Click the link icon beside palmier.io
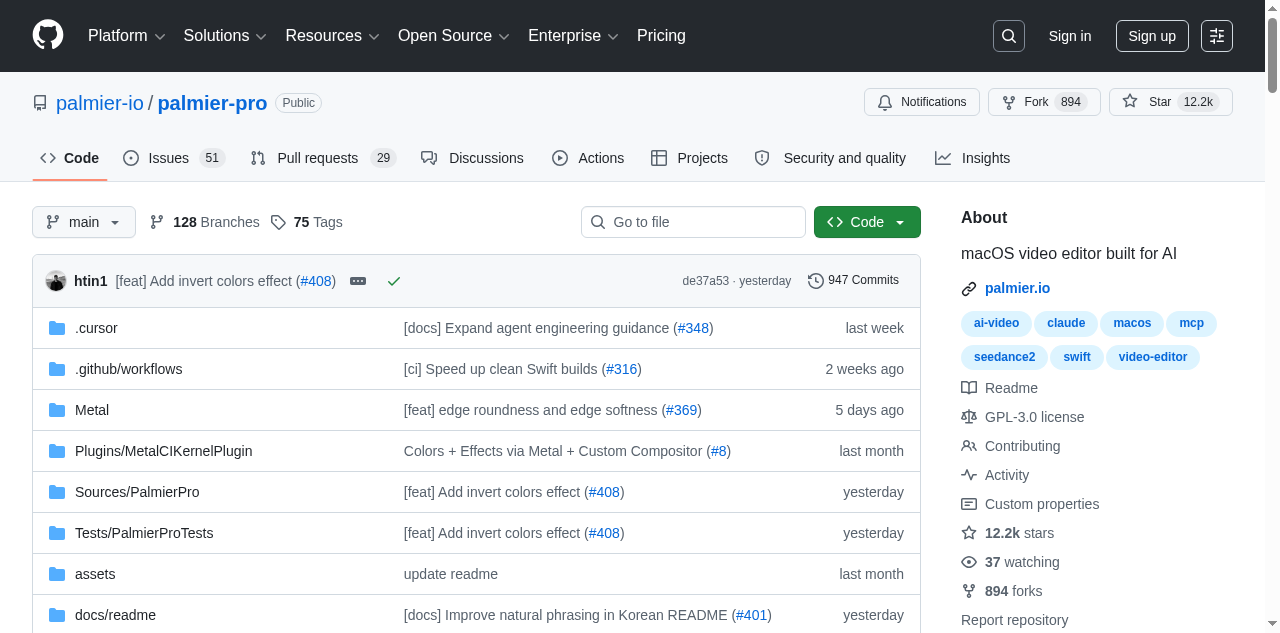The width and height of the screenshot is (1280, 633). pos(969,289)
